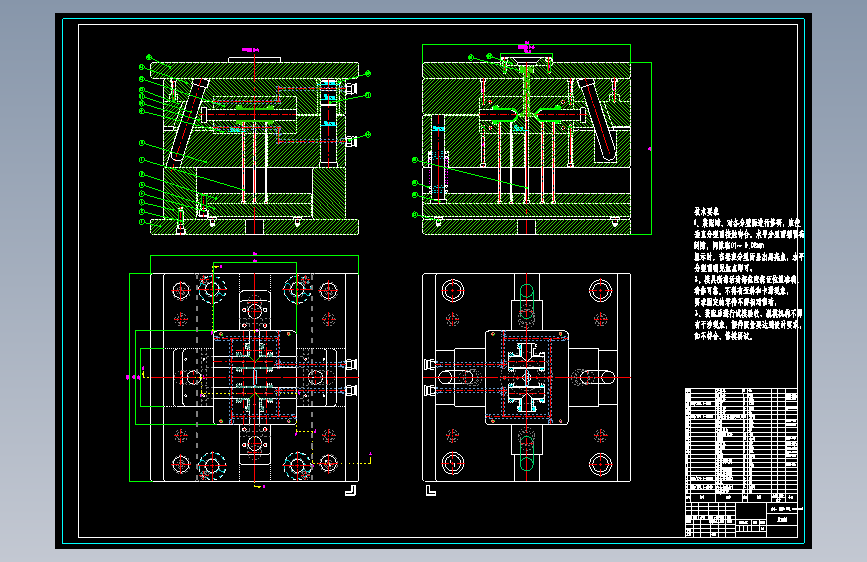
Task: Click the corner bracket mark below the bottom-right plan view
Action: (x=431, y=491)
